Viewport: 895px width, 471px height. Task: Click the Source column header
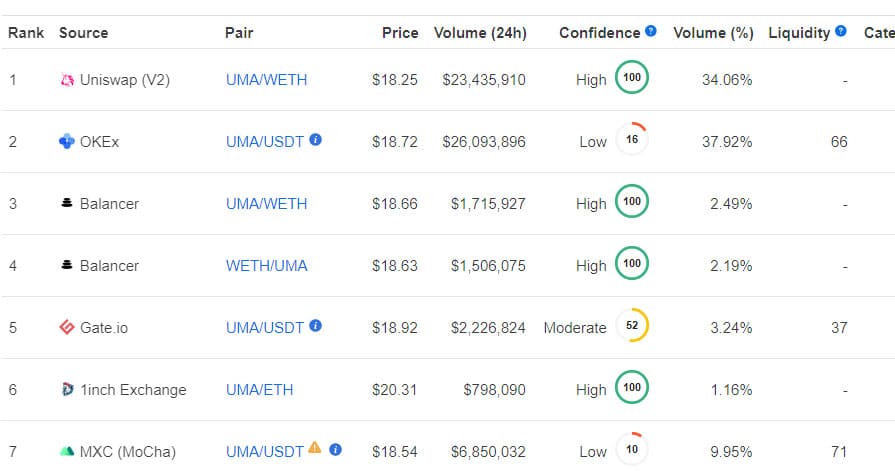[82, 33]
